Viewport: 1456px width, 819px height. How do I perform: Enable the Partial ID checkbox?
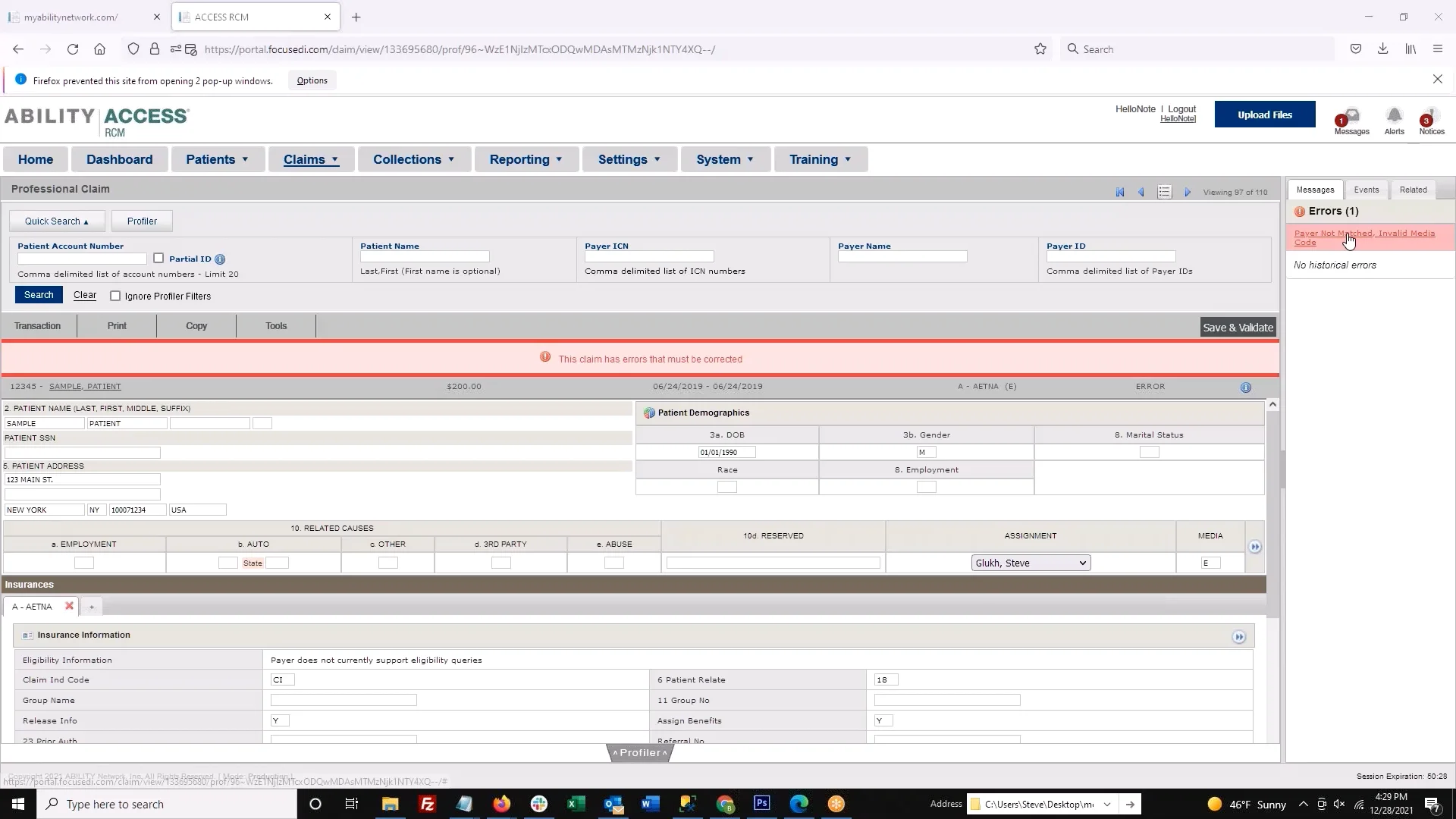pyautogui.click(x=159, y=258)
